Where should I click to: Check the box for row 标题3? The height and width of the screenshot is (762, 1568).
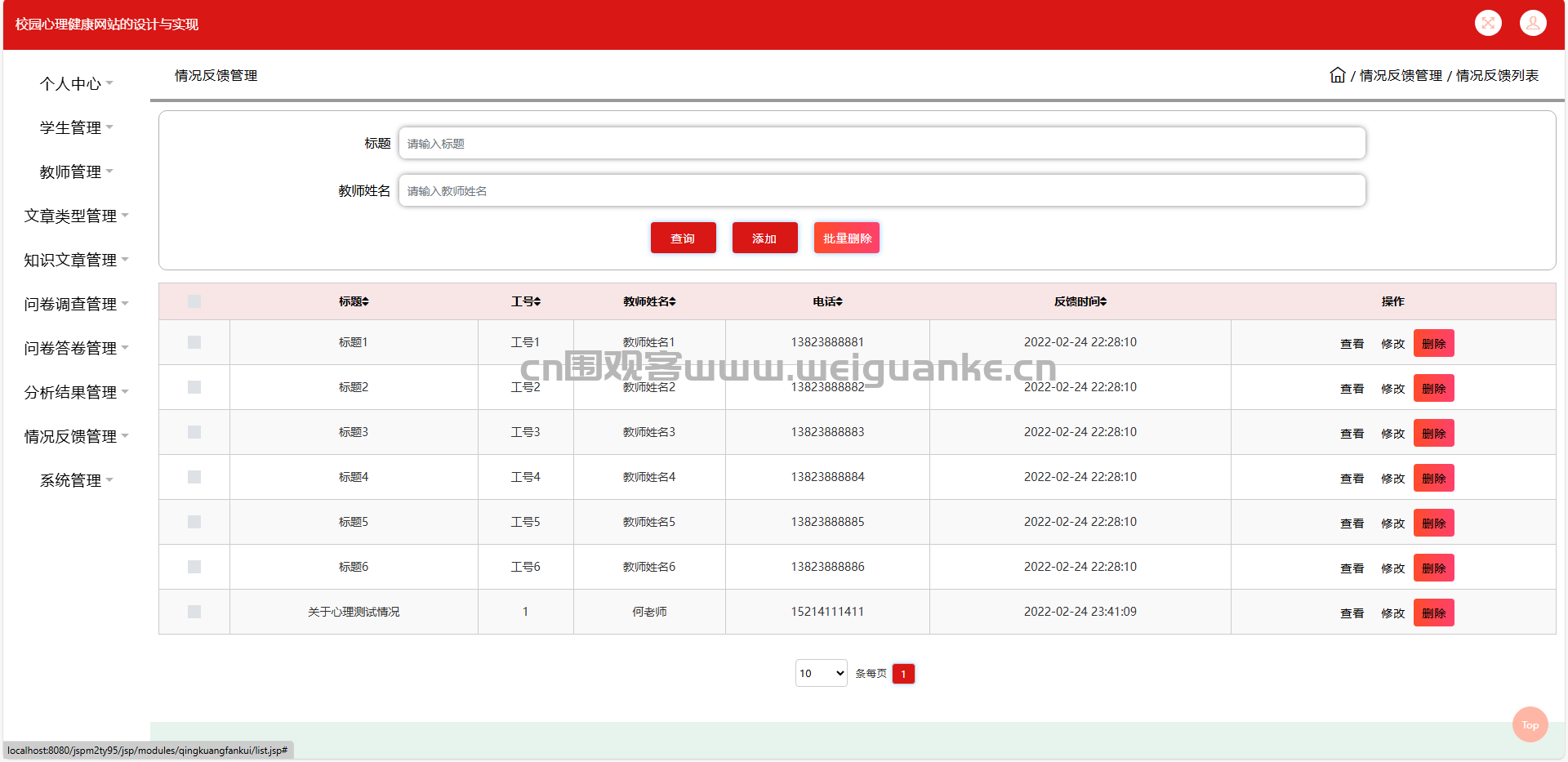point(194,432)
